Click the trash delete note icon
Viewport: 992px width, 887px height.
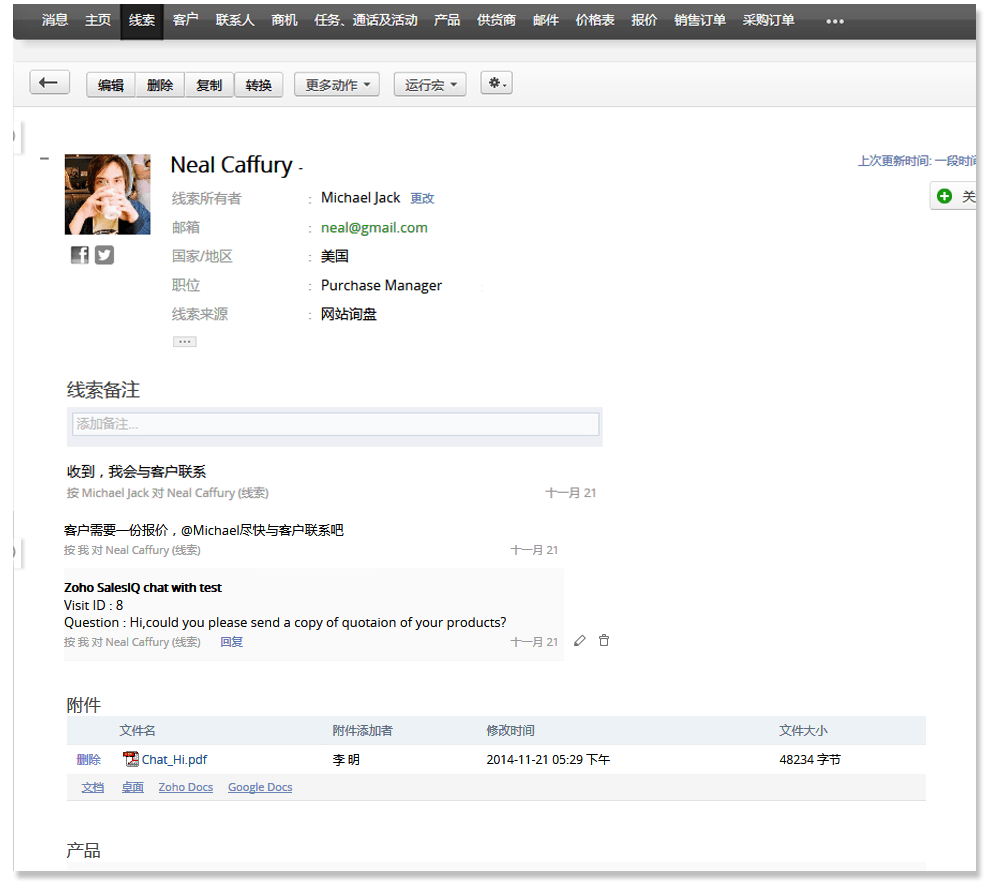[604, 640]
